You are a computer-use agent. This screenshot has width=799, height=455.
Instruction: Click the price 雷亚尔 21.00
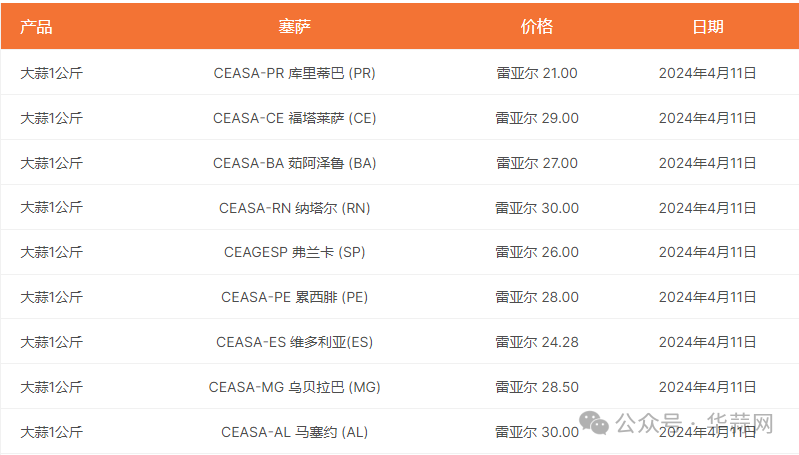click(537, 73)
